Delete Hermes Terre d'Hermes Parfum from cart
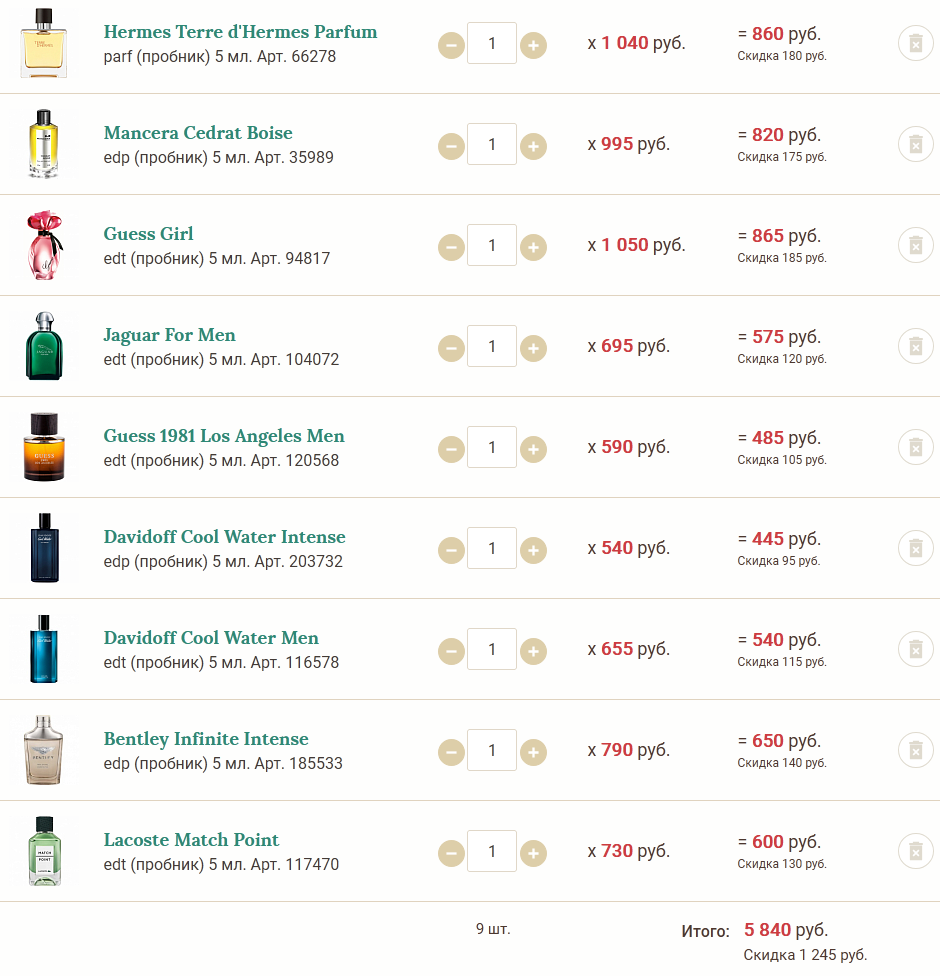The width and height of the screenshot is (940, 976). click(914, 44)
